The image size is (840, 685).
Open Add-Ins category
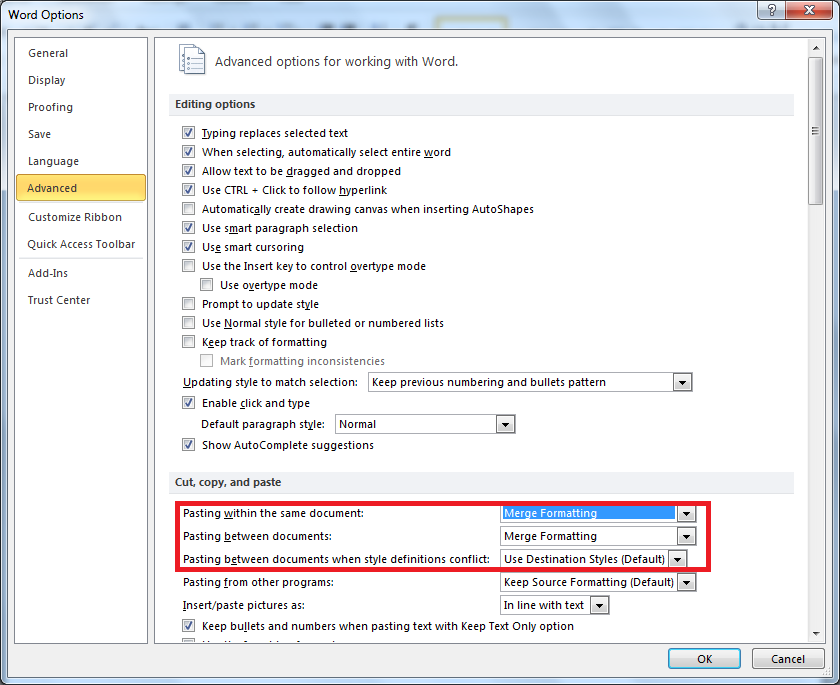pos(81,273)
